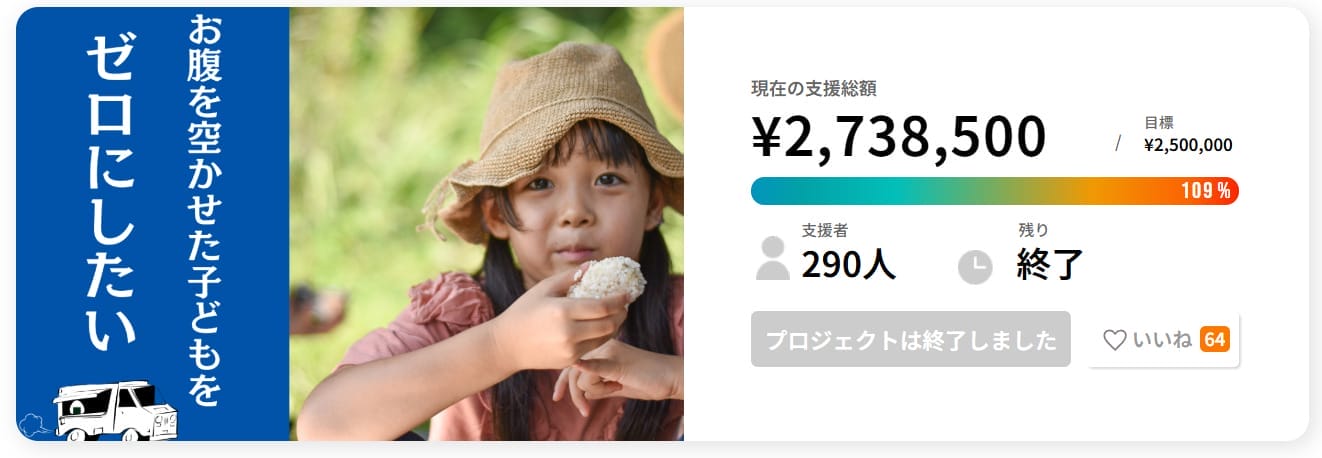Click the 支援者 label
1322x458 pixels.
click(825, 230)
